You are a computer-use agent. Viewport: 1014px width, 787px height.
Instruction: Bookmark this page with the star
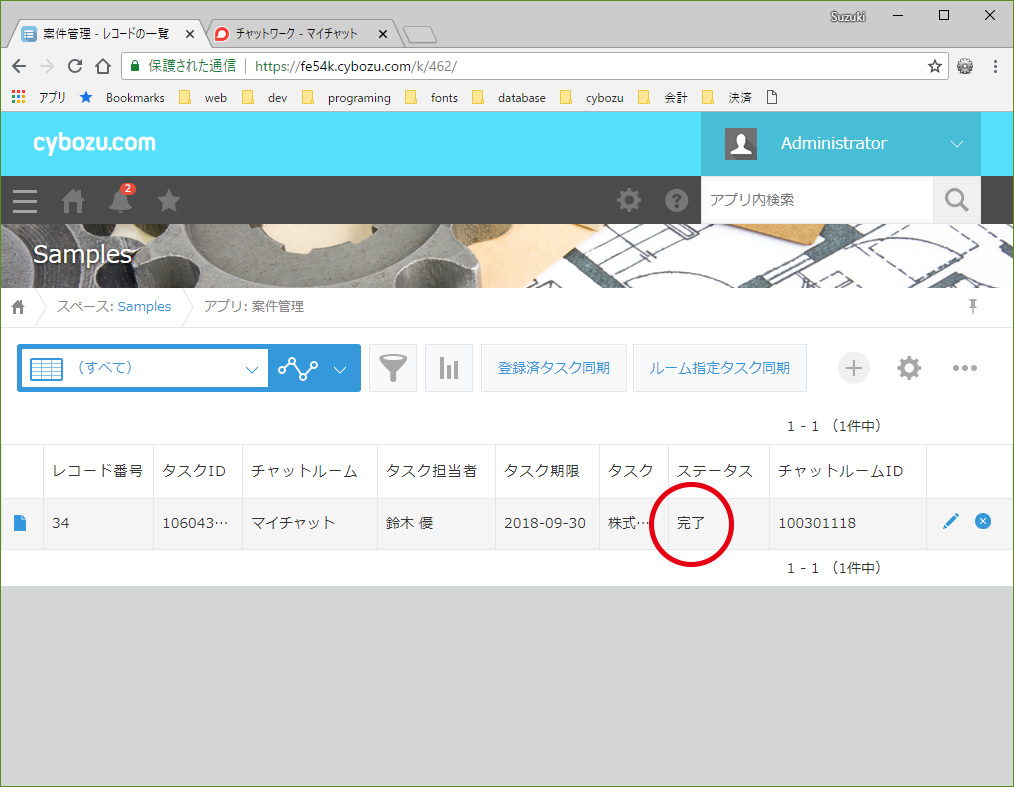tap(934, 66)
